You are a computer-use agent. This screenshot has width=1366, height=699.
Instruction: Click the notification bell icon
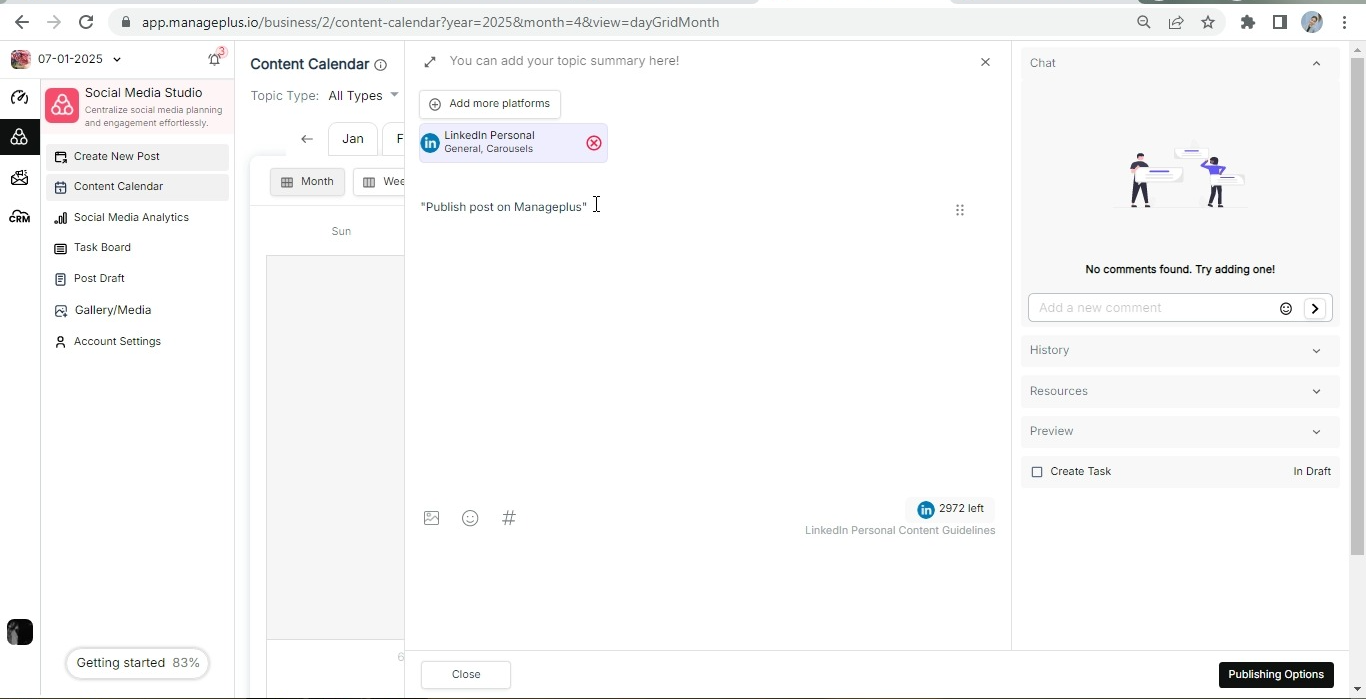coord(214,60)
